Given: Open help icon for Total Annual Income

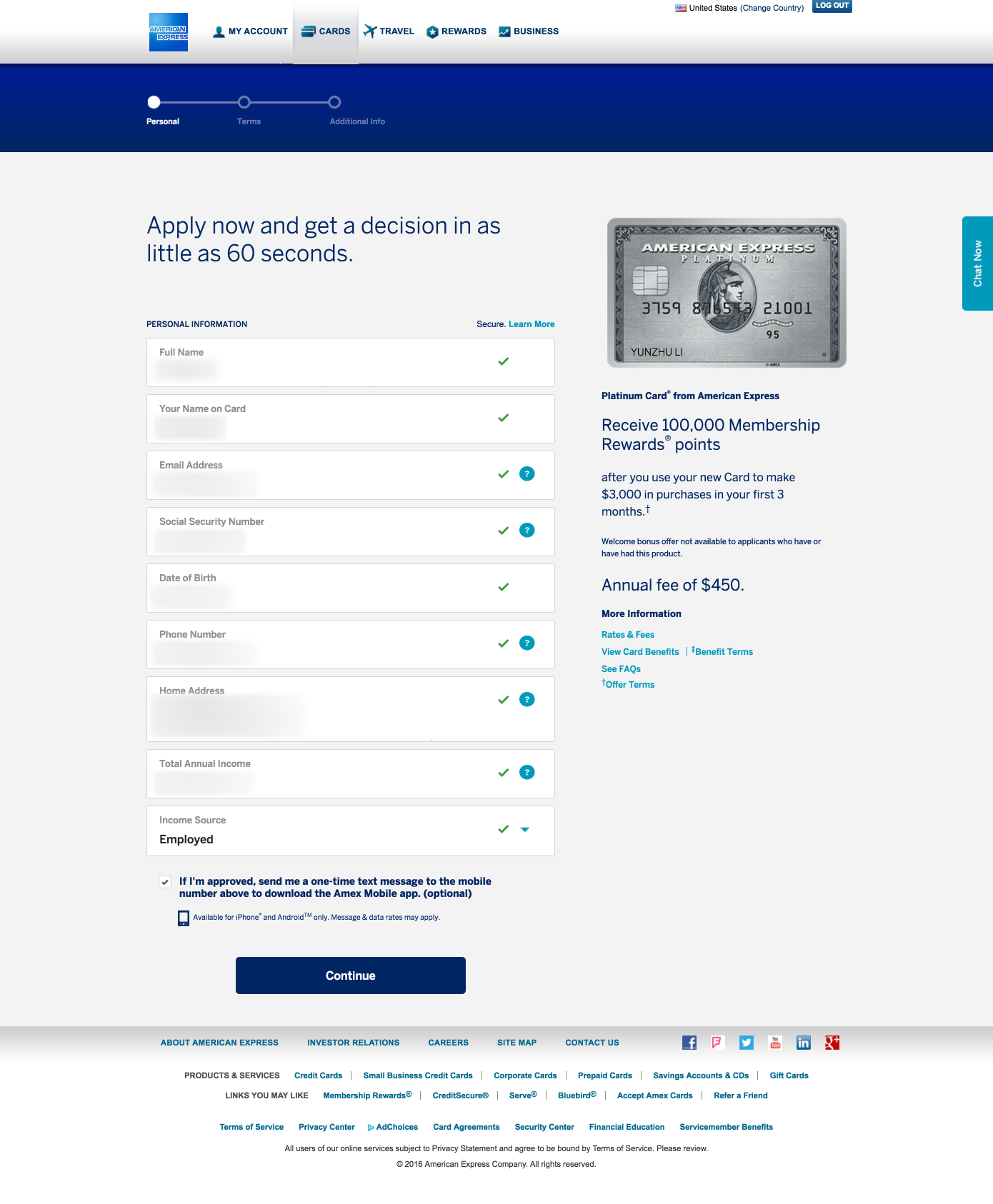Looking at the screenshot, I should coord(527,772).
